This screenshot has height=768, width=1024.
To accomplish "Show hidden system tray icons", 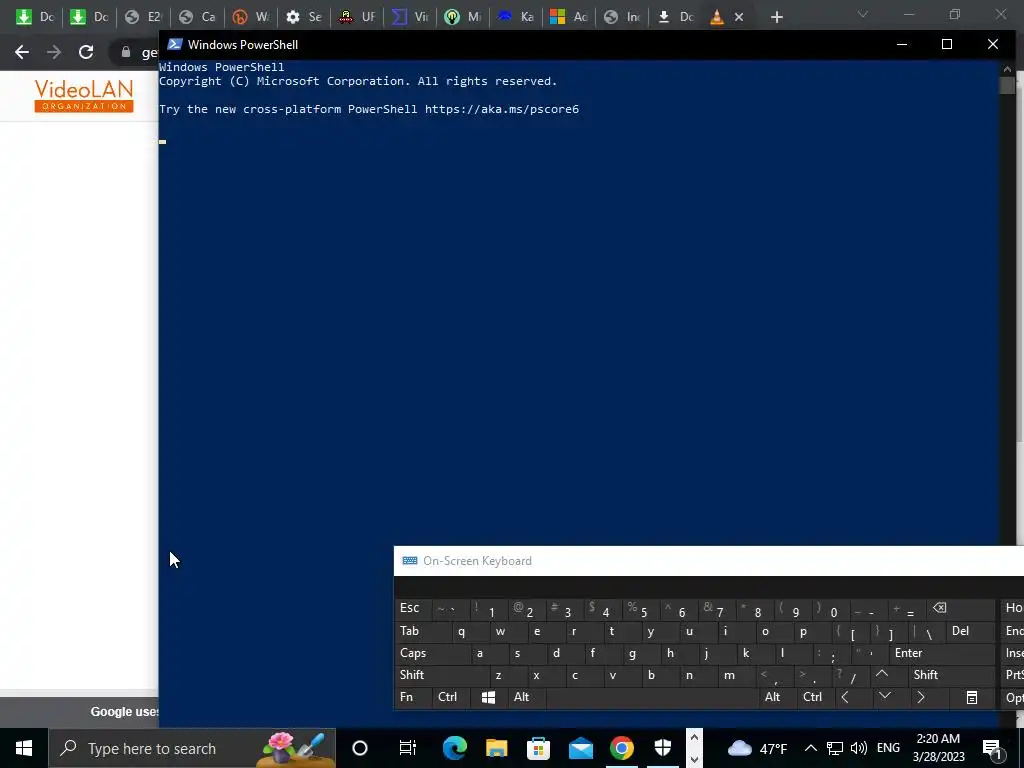I will pyautogui.click(x=810, y=748).
